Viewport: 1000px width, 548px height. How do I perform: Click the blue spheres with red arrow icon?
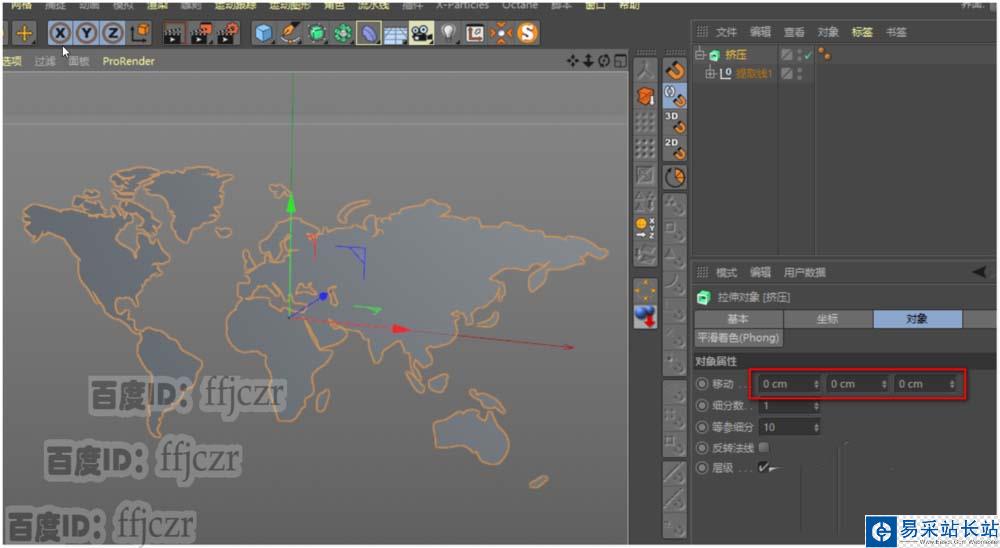645,316
